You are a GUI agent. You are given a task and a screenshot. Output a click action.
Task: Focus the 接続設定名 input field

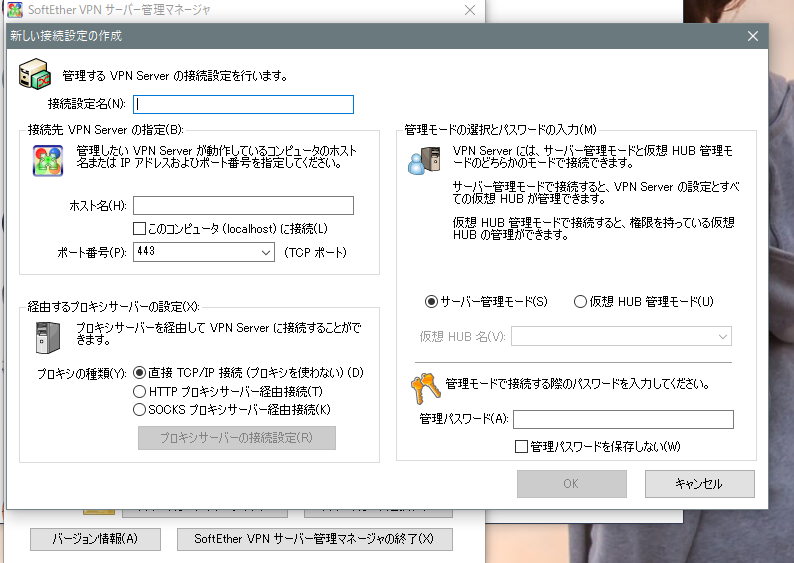coord(243,104)
